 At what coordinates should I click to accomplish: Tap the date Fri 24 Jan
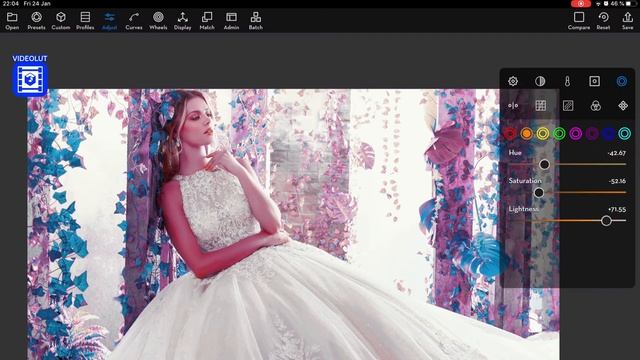tap(37, 4)
